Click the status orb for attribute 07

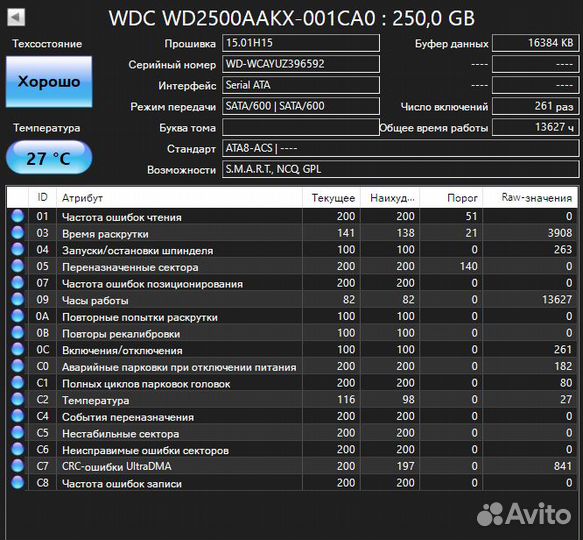[x=17, y=283]
